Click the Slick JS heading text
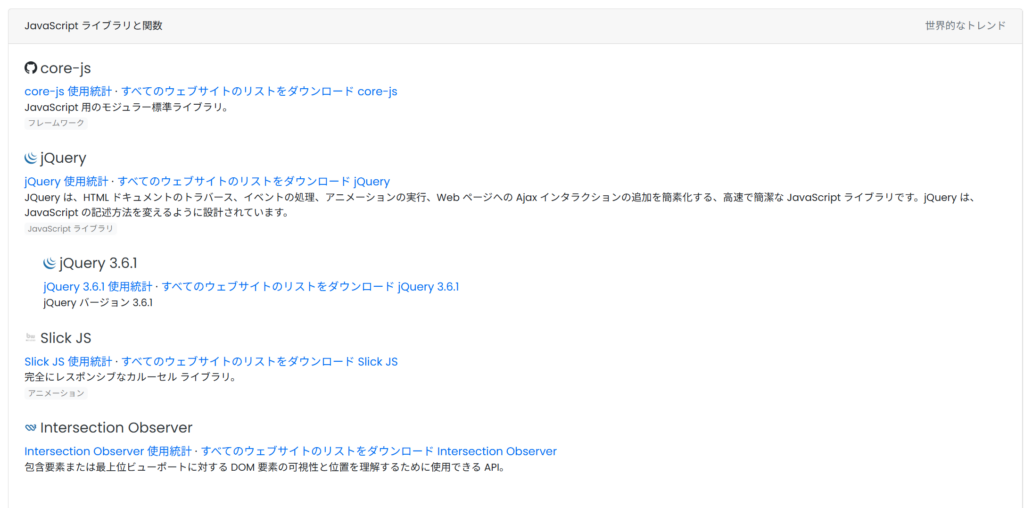Image resolution: width=1024 pixels, height=508 pixels. (66, 338)
